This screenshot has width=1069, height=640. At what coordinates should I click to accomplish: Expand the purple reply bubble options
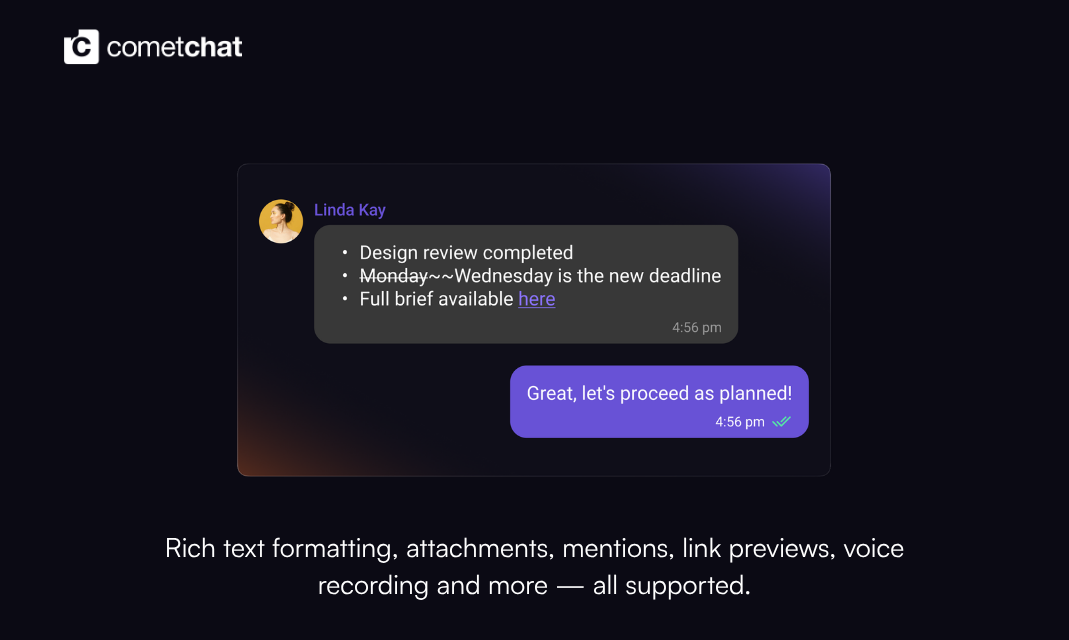coord(659,402)
